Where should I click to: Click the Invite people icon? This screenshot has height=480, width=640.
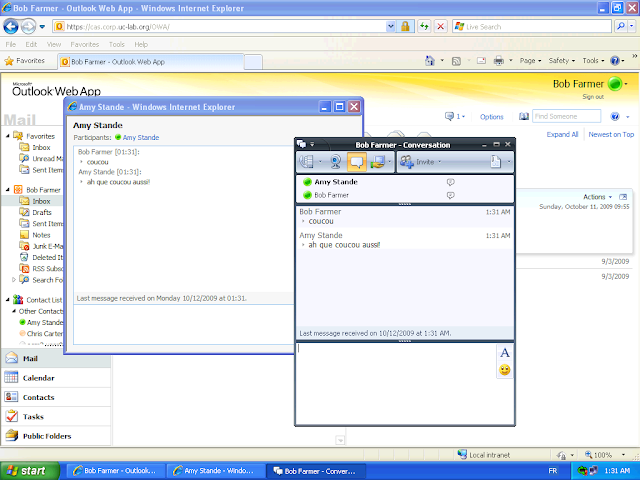click(407, 162)
